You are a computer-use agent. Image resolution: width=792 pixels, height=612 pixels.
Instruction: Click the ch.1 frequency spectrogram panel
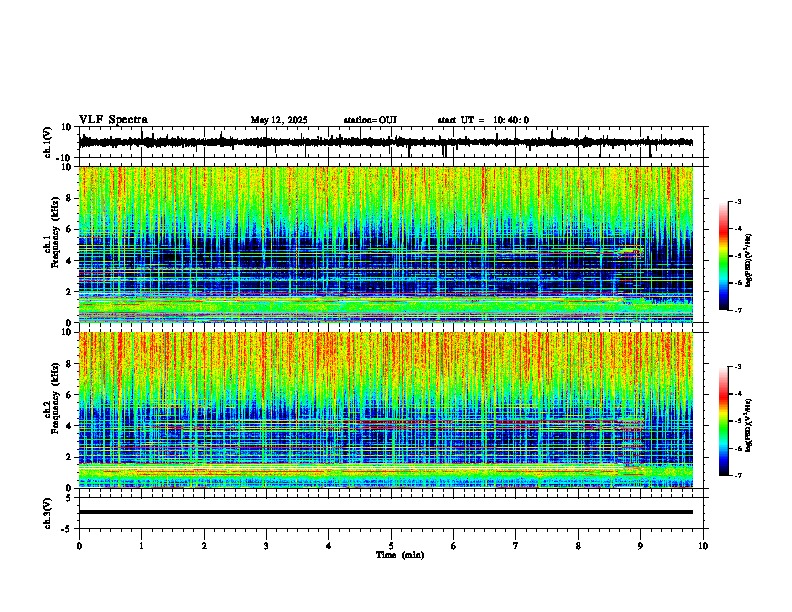386,244
